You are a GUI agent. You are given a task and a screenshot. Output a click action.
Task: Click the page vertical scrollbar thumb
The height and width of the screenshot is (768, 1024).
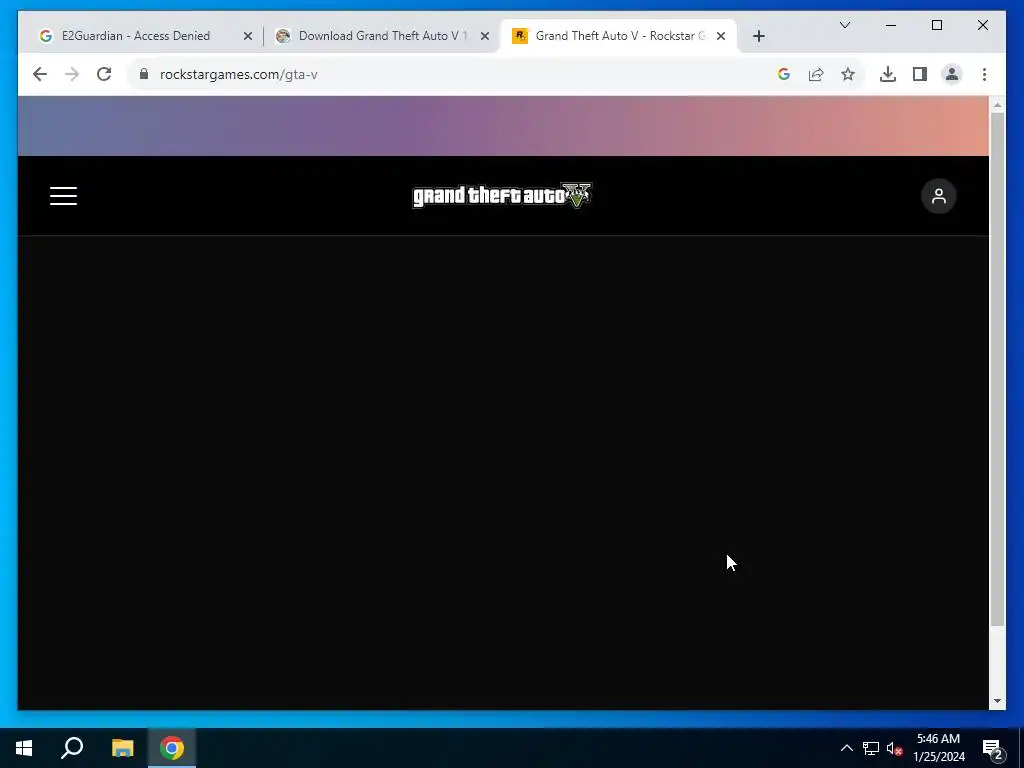[997, 369]
